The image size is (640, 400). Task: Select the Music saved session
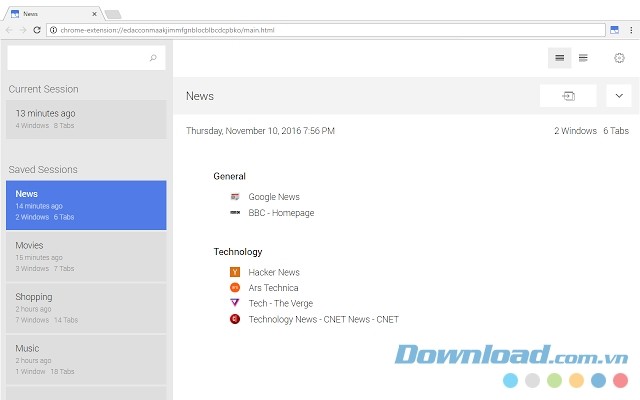[86, 358]
